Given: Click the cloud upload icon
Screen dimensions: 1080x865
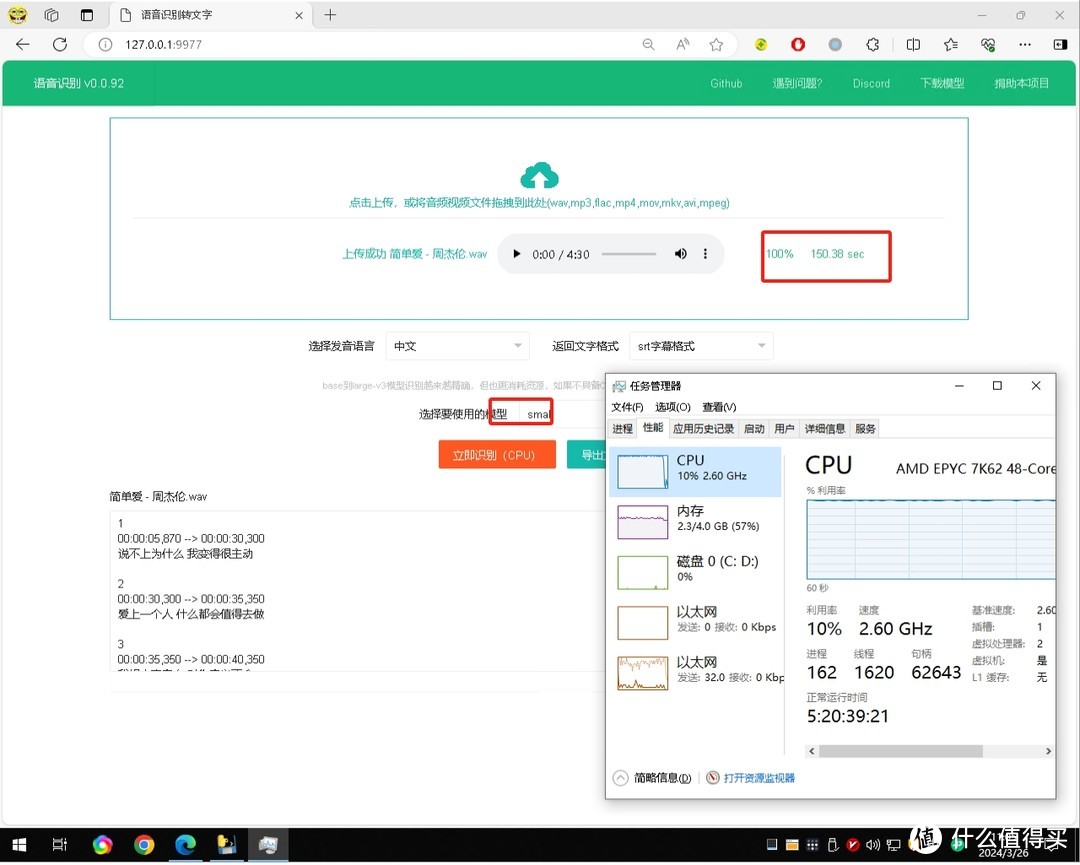Looking at the screenshot, I should click(x=539, y=176).
